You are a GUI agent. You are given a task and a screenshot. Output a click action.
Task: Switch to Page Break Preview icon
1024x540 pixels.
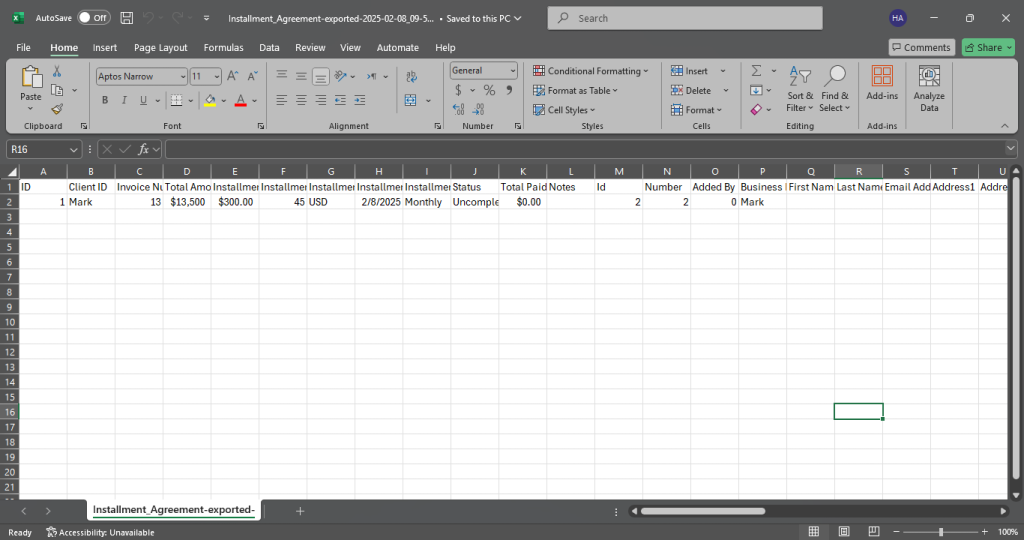[x=874, y=532]
